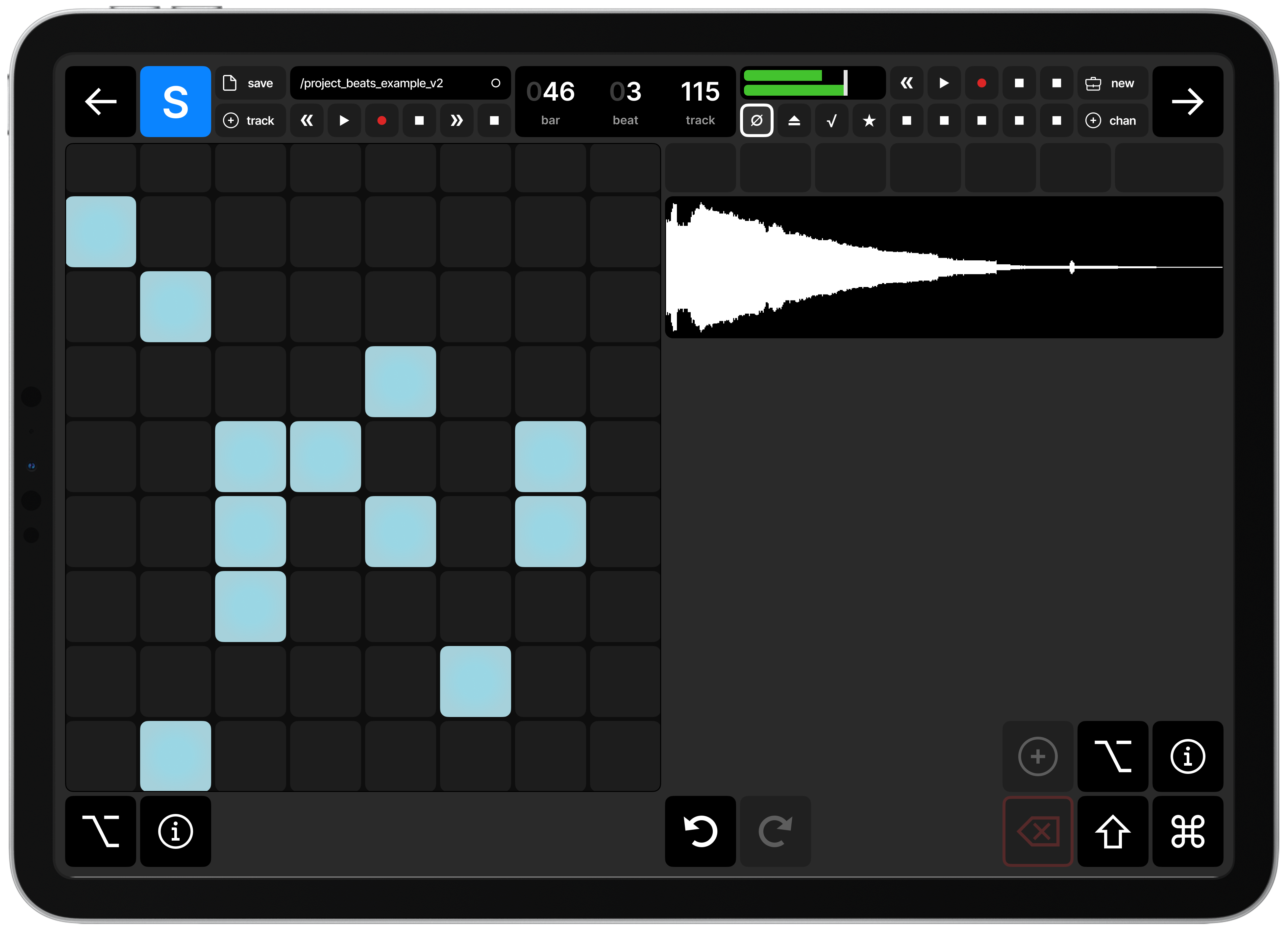The height and width of the screenshot is (932, 1288).
Task: Tap the Shift modifier key
Action: [x=1112, y=831]
